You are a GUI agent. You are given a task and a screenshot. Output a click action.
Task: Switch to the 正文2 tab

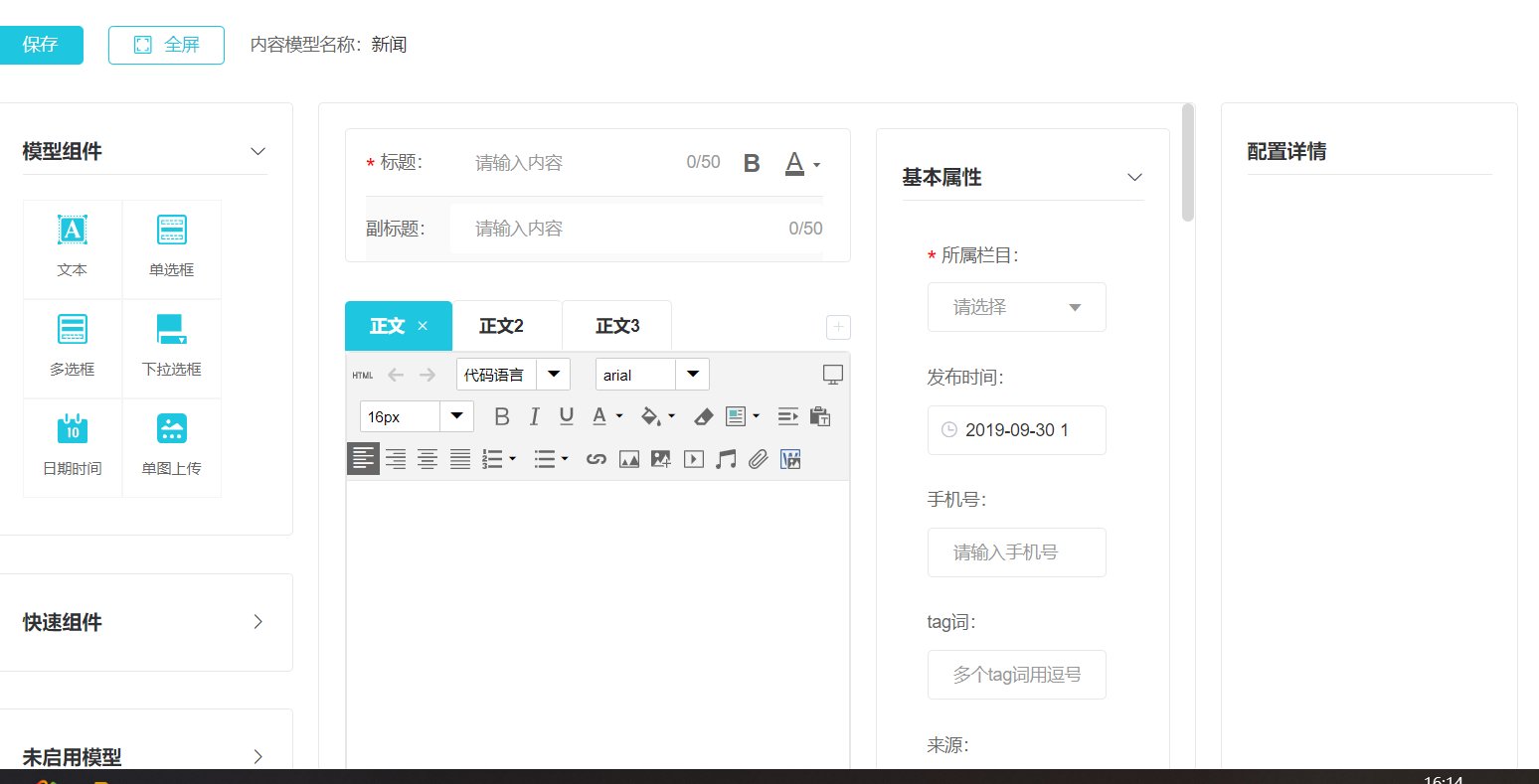[x=502, y=326]
